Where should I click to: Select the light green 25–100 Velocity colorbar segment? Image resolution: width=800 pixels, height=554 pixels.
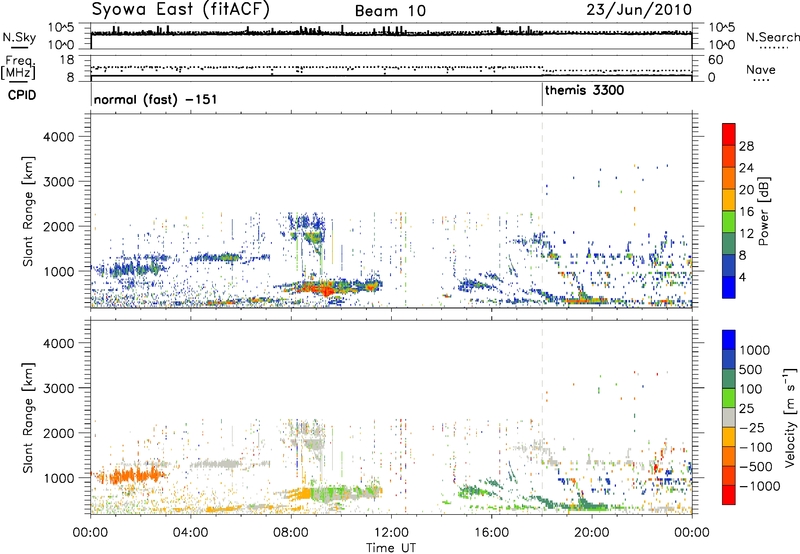[x=729, y=398]
